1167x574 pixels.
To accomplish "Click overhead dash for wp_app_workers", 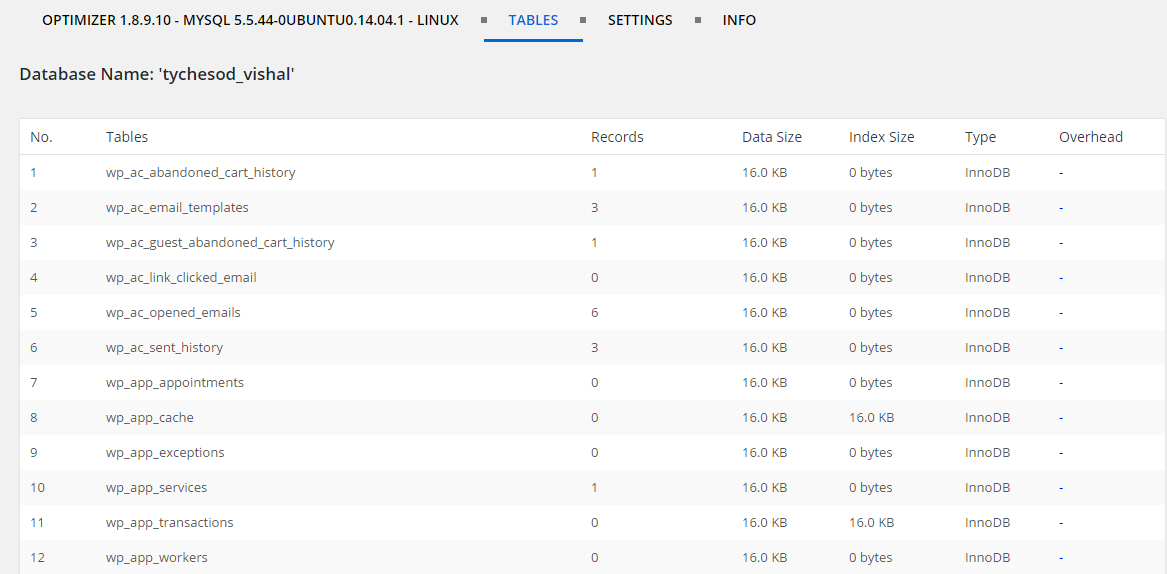I will (1061, 558).
